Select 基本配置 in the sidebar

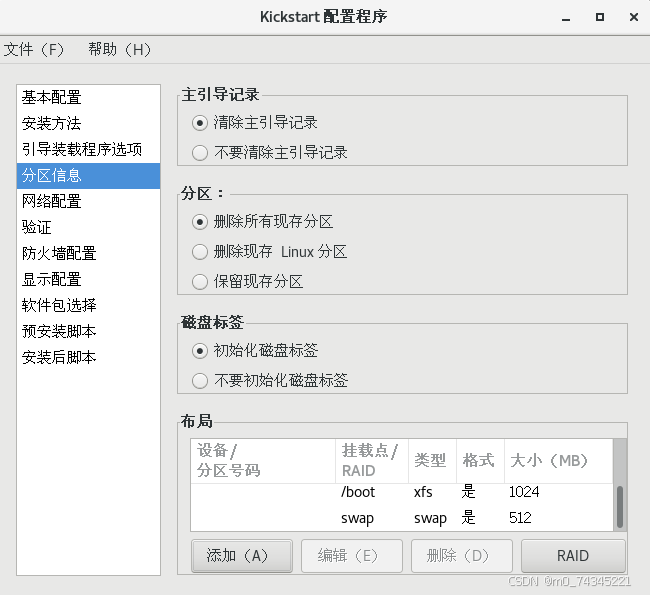(88, 97)
